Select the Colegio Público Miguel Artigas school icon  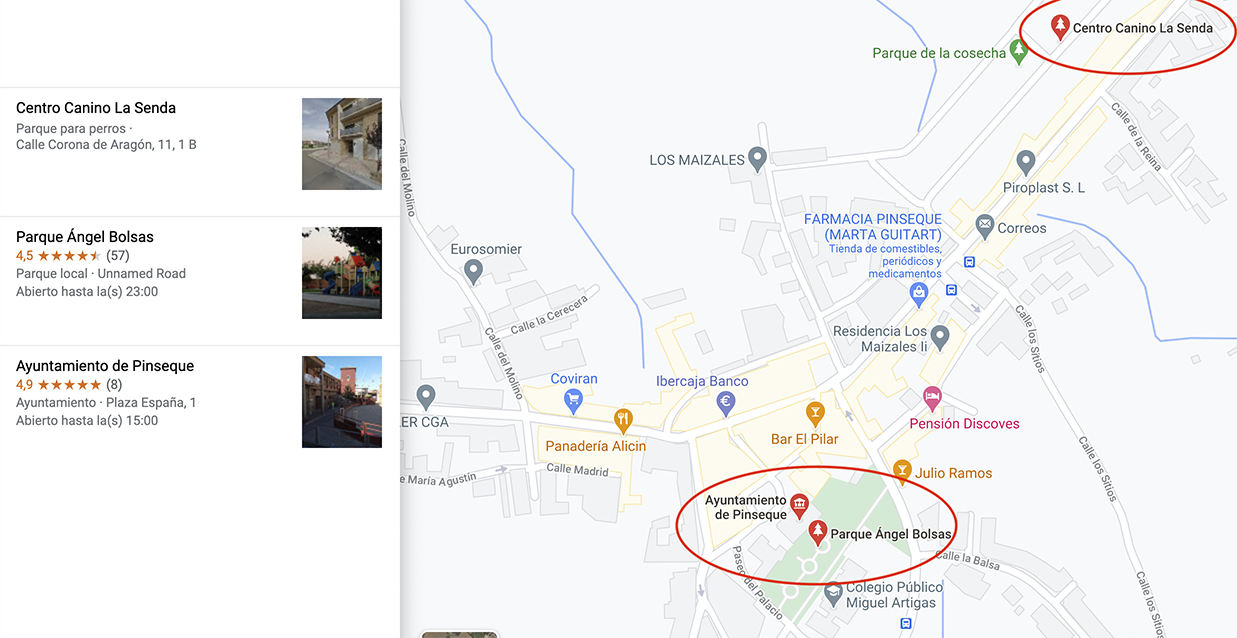pos(832,594)
